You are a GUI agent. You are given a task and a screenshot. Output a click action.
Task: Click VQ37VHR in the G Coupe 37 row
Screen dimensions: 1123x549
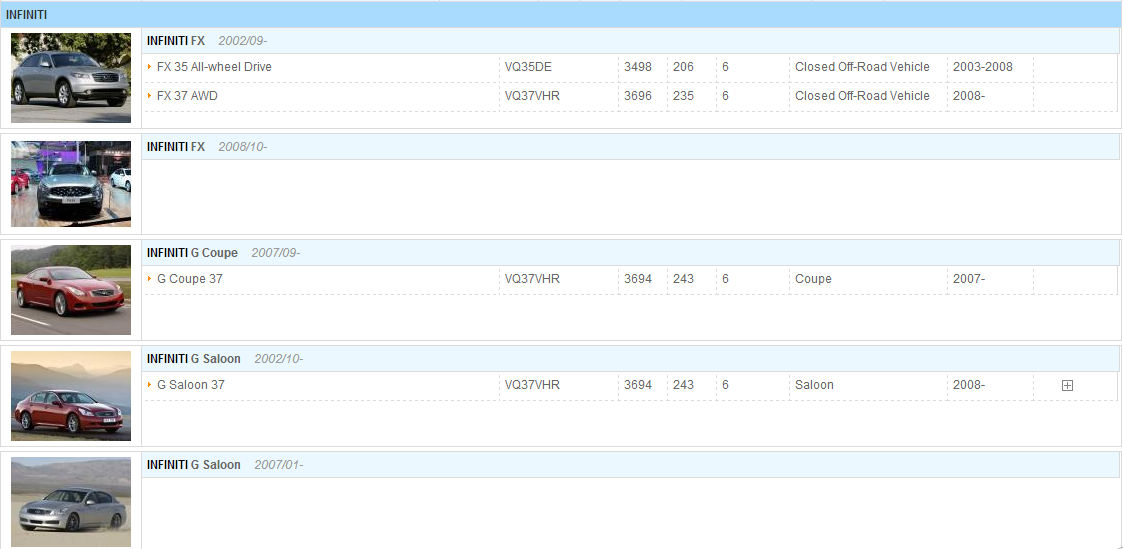532,278
